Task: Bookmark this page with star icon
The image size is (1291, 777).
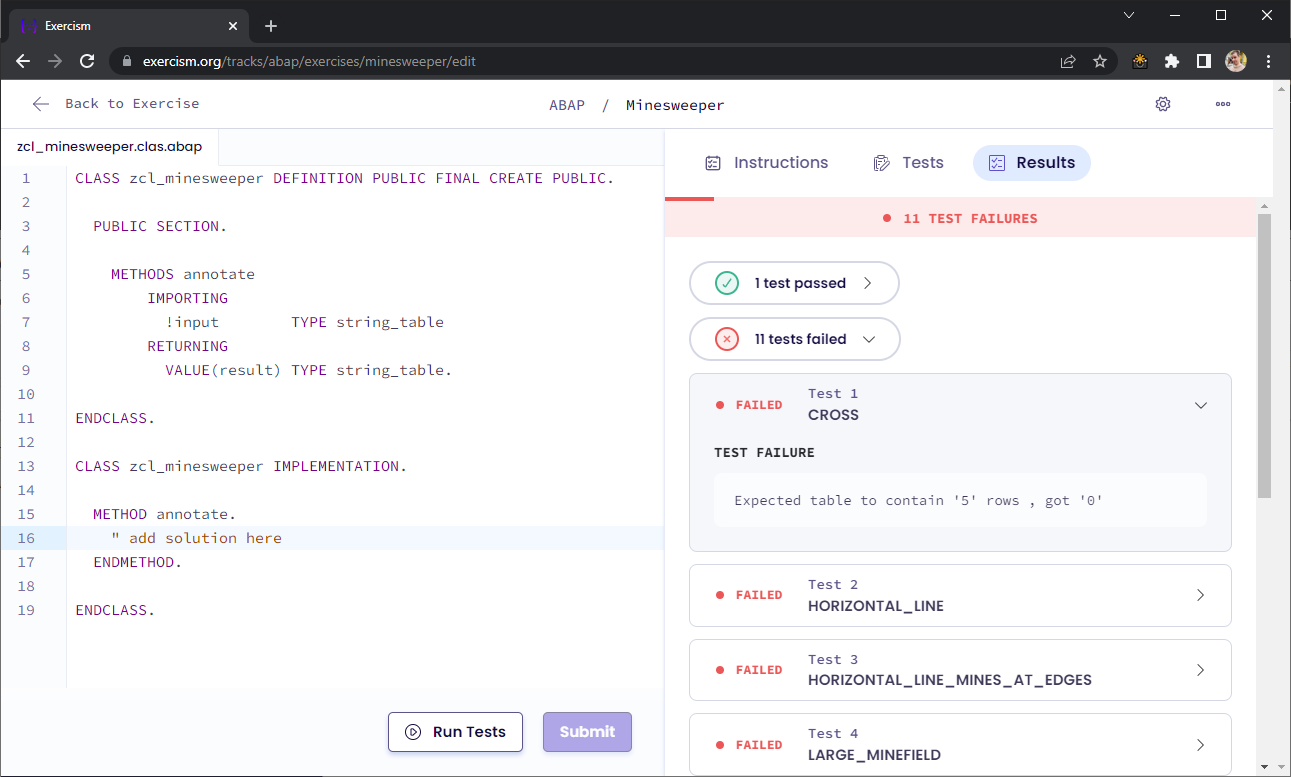Action: point(1100,61)
